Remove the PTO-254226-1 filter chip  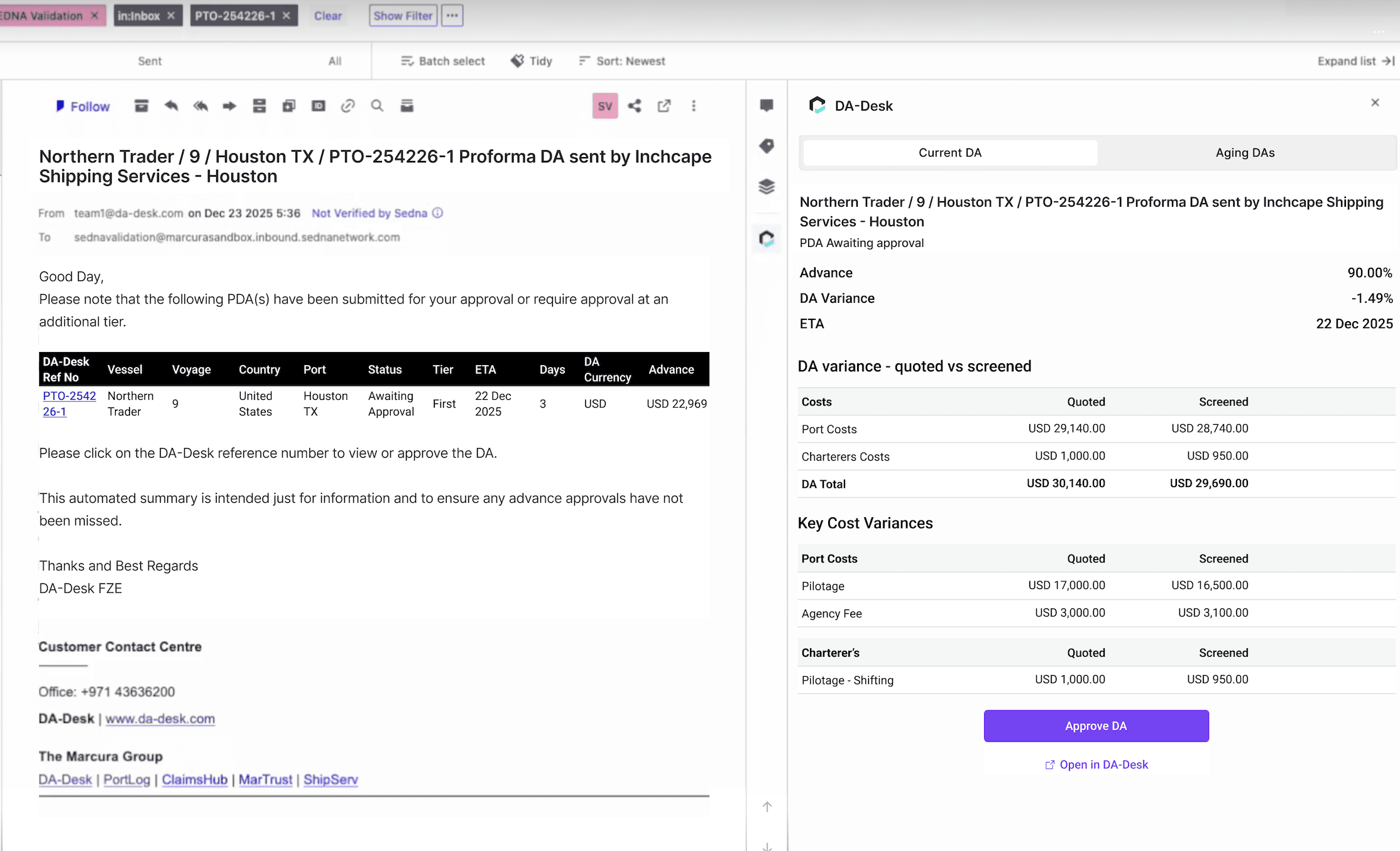click(287, 16)
